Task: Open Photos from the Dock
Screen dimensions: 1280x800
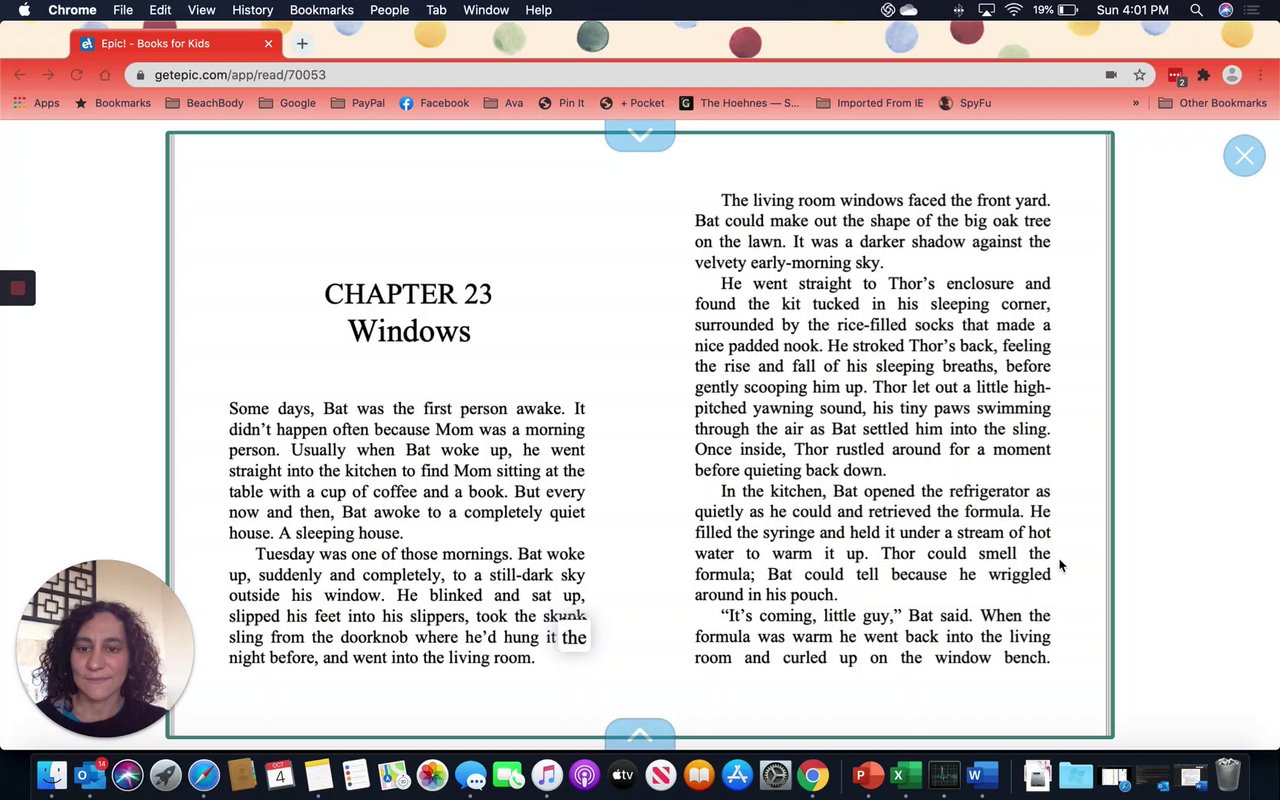Action: click(x=432, y=775)
